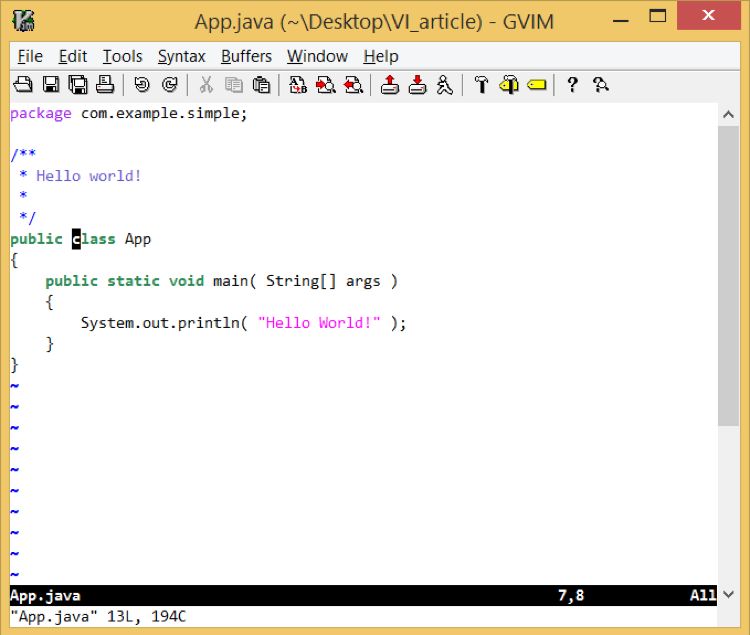Place cursor on "Hello World!" string
The height and width of the screenshot is (635, 750).
[319, 323]
